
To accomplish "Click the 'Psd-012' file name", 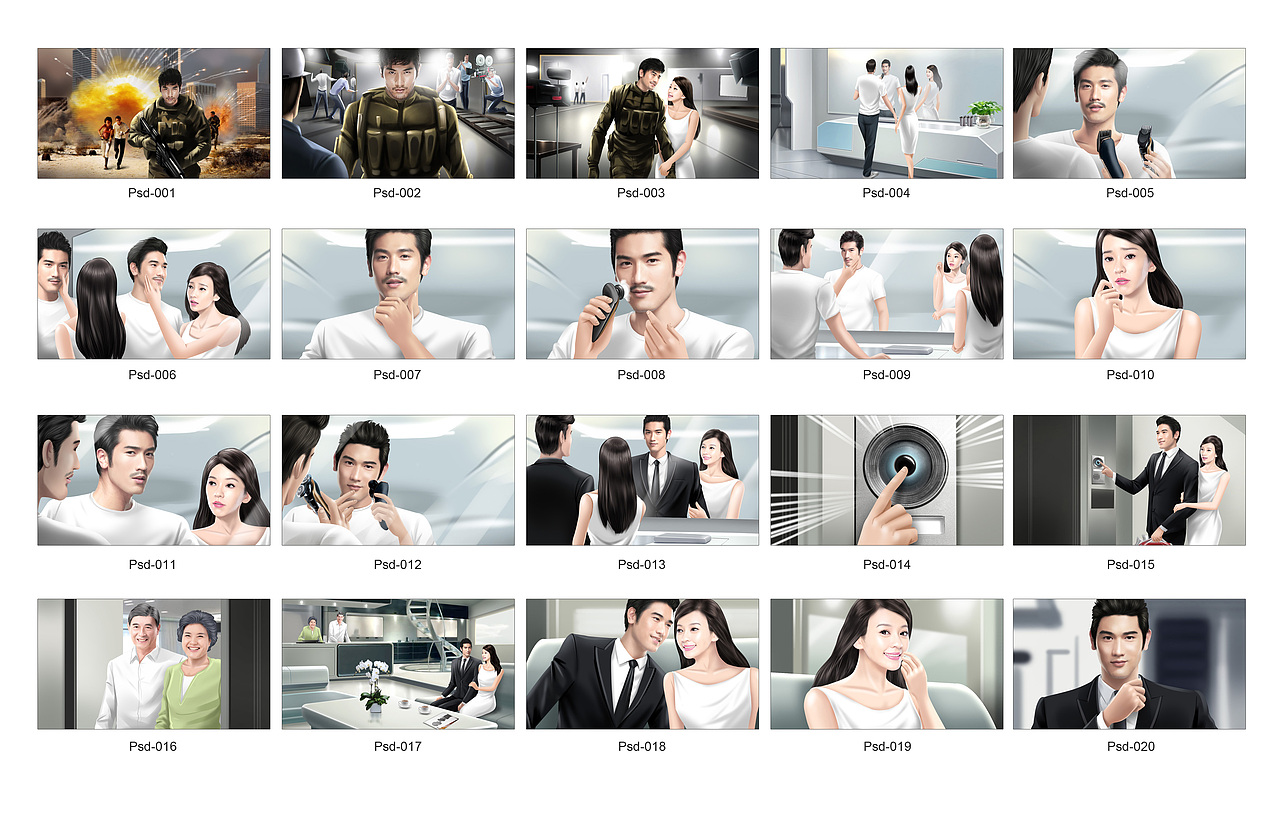I will click(x=398, y=565).
